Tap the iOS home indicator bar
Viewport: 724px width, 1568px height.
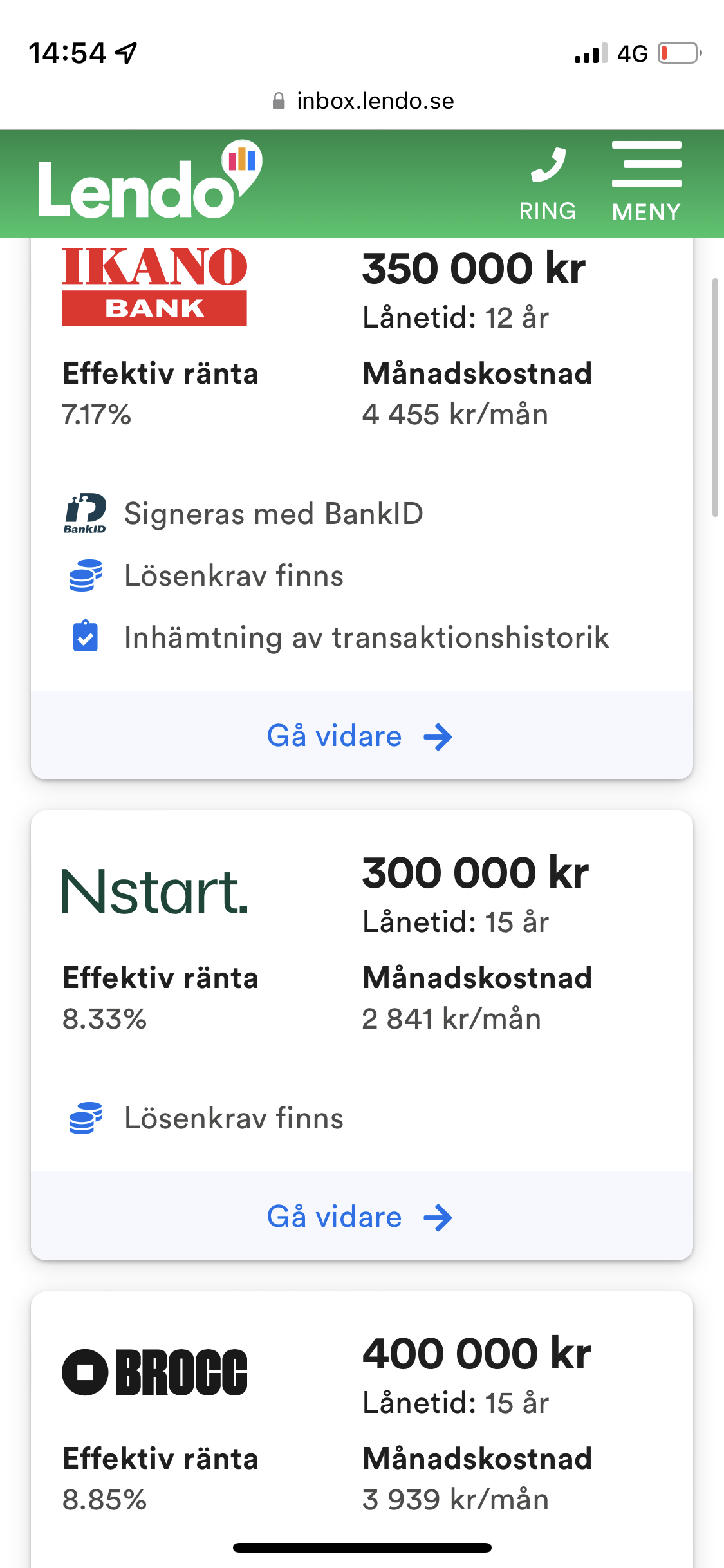362,1547
